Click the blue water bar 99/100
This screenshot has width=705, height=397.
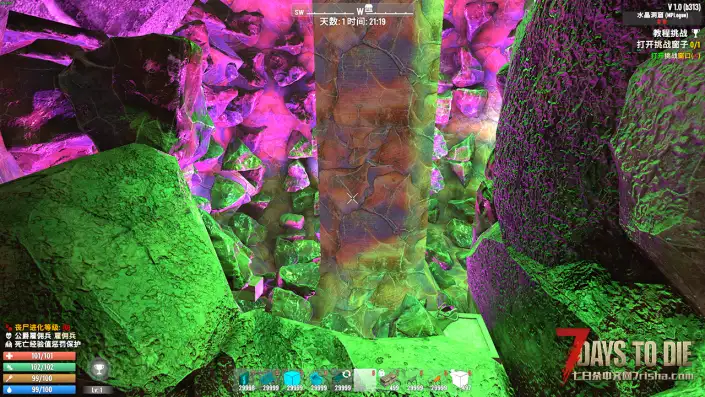click(39, 390)
